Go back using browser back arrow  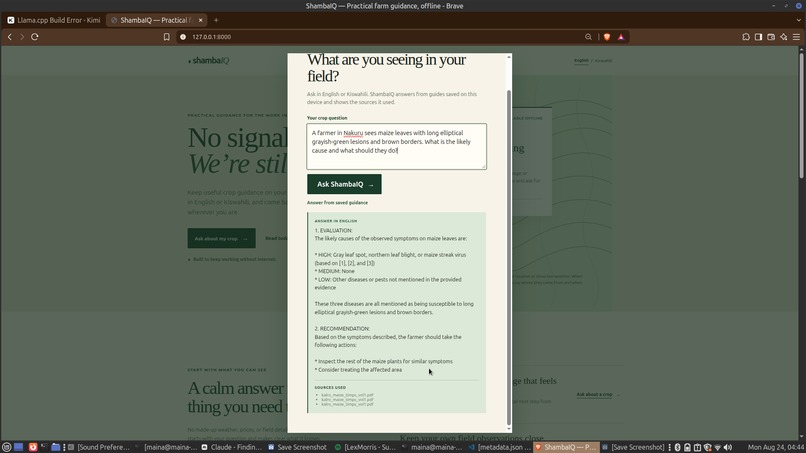(9, 37)
